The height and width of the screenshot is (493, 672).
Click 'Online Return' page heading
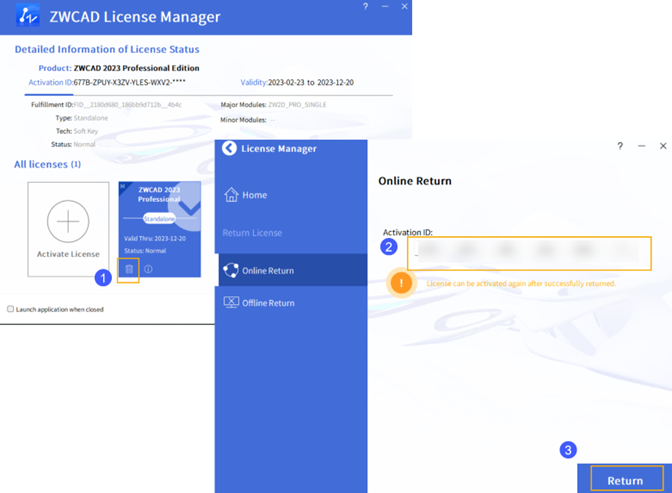pos(415,181)
